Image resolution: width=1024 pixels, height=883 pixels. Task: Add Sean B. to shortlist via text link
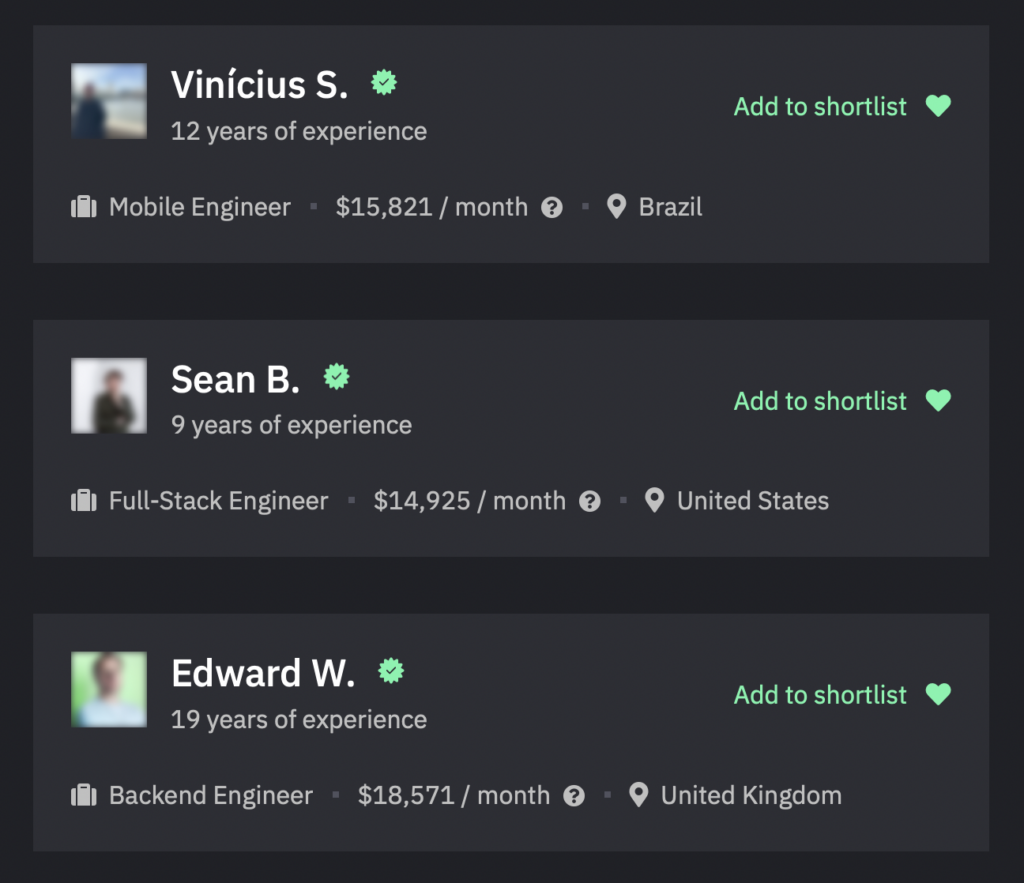(x=820, y=401)
